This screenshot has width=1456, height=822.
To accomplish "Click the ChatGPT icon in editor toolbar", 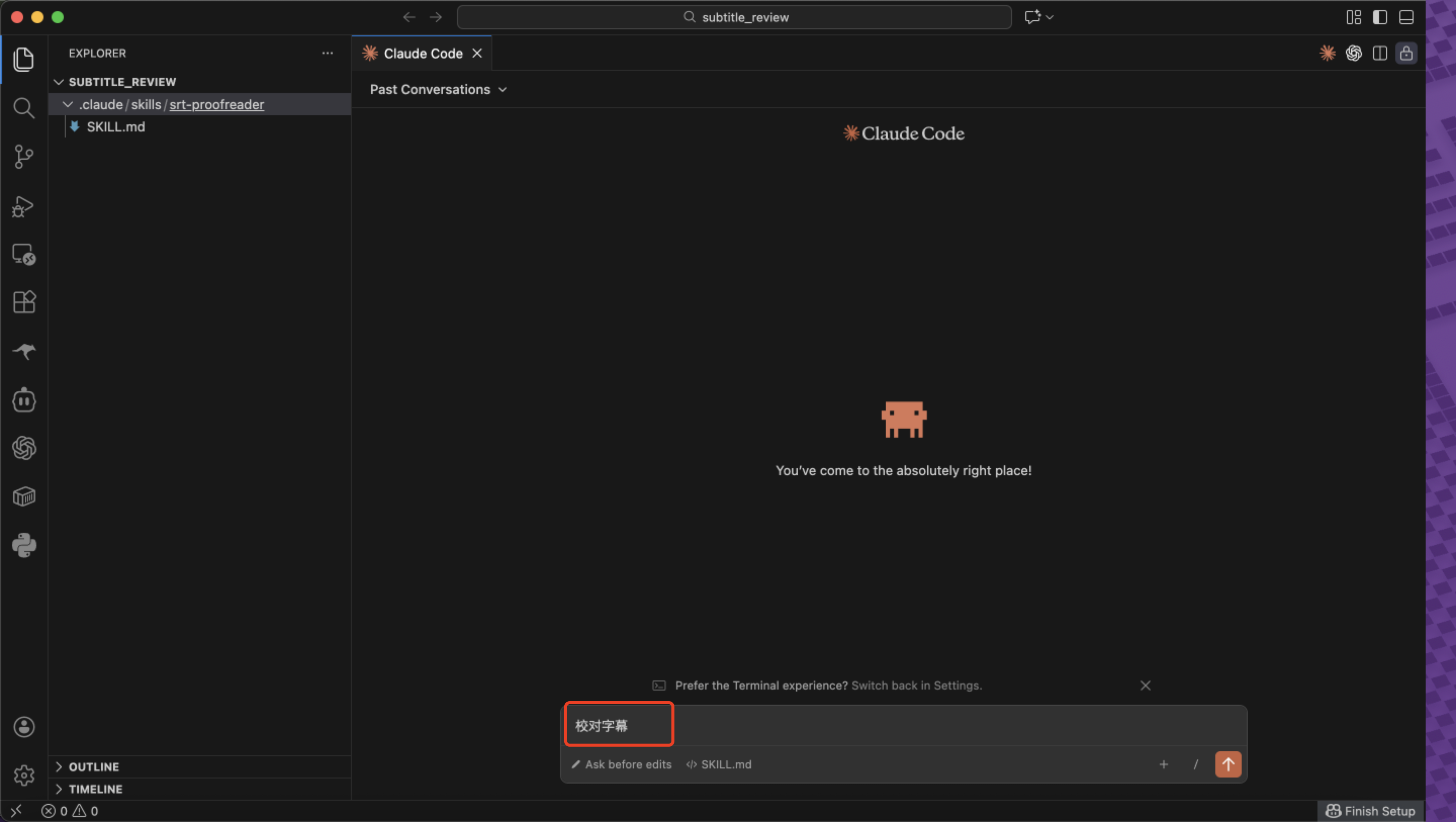I will click(1354, 53).
